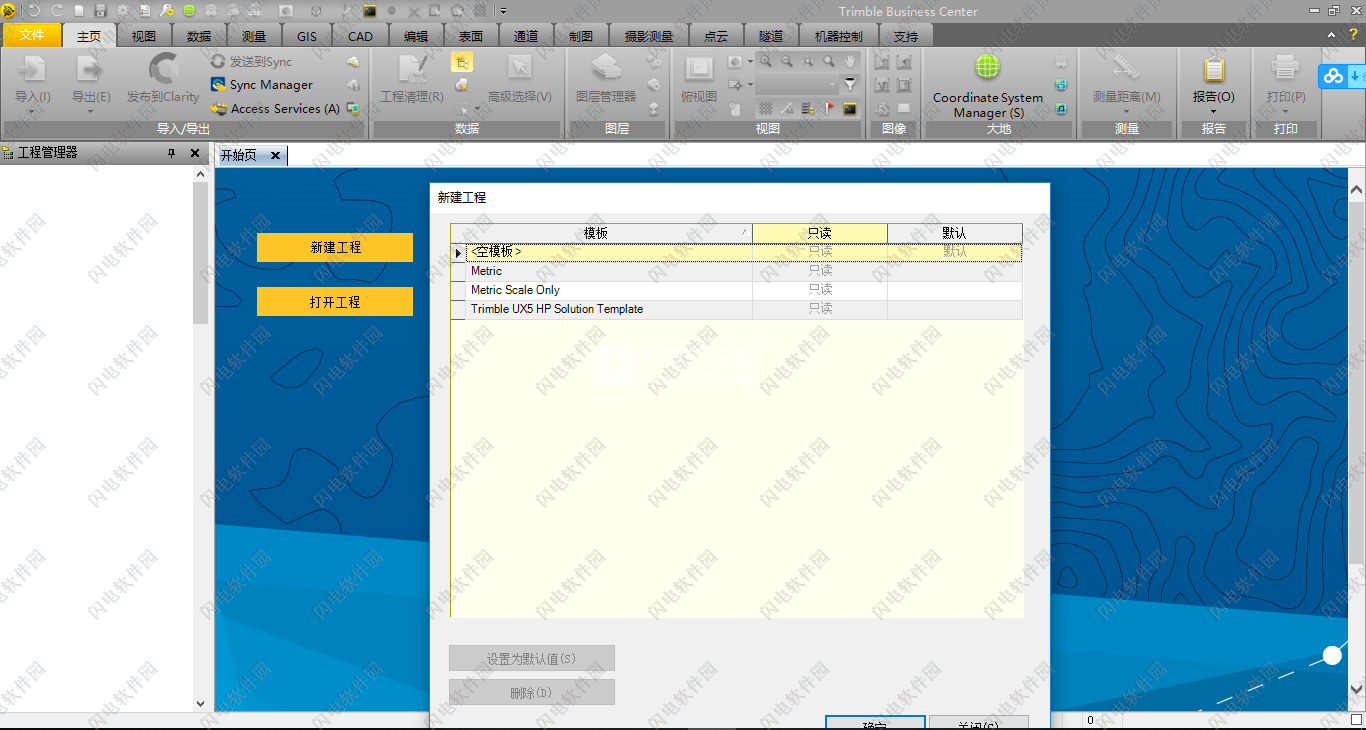Click the 导出(E) export icon
This screenshot has height=730, width=1366.
pos(90,69)
